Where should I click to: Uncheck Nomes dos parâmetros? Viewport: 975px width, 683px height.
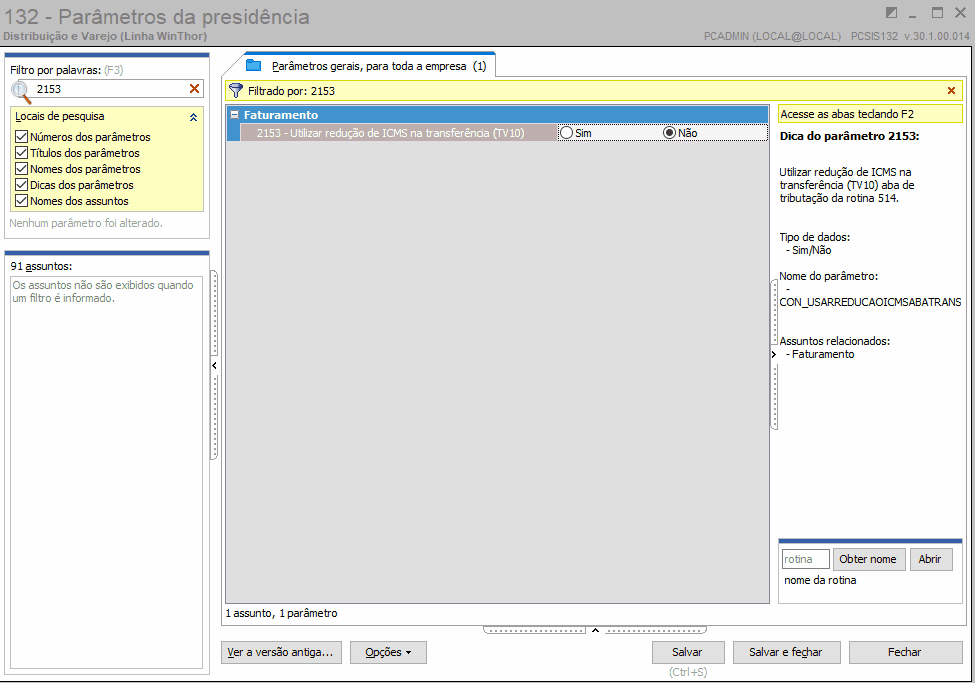point(22,169)
